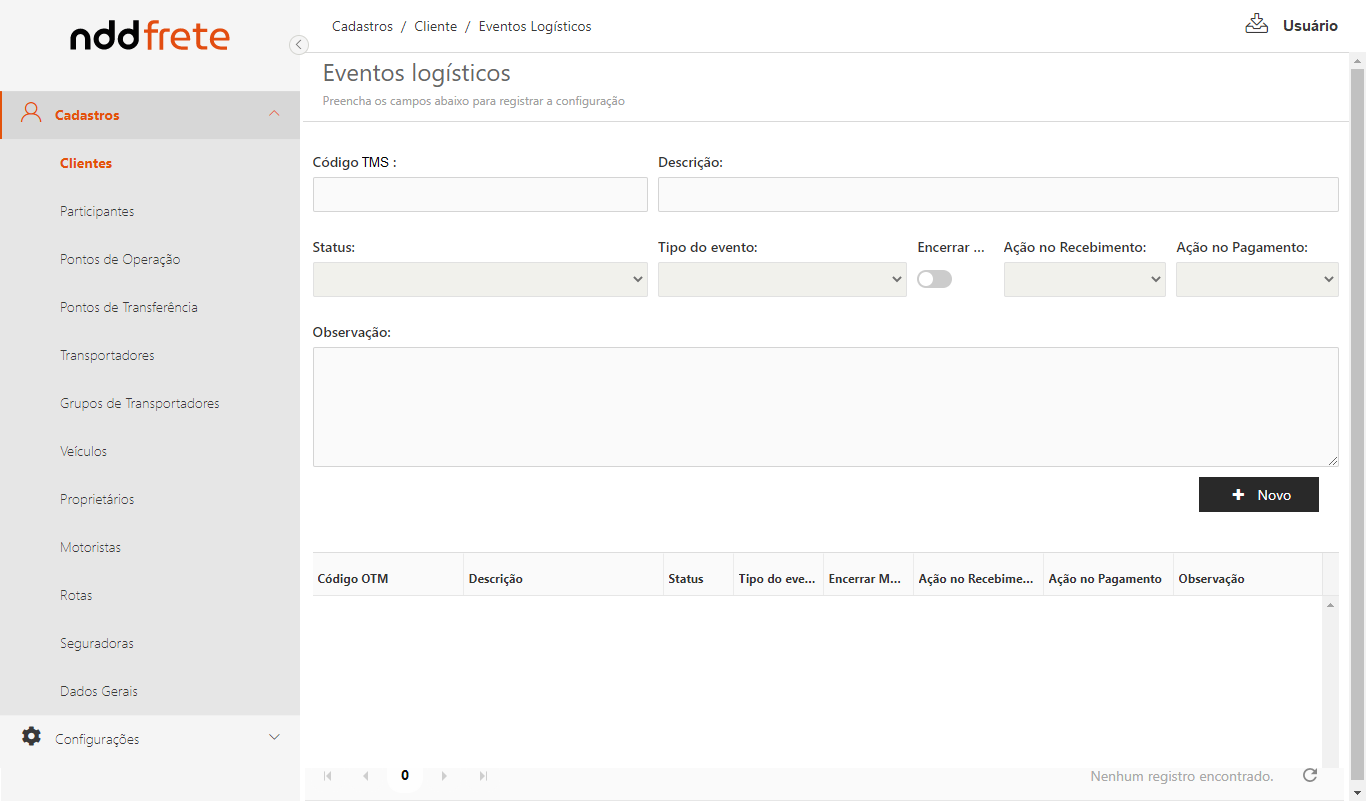Toggle the Encerrar switch
Viewport: 1366px width, 801px height.
tap(934, 279)
